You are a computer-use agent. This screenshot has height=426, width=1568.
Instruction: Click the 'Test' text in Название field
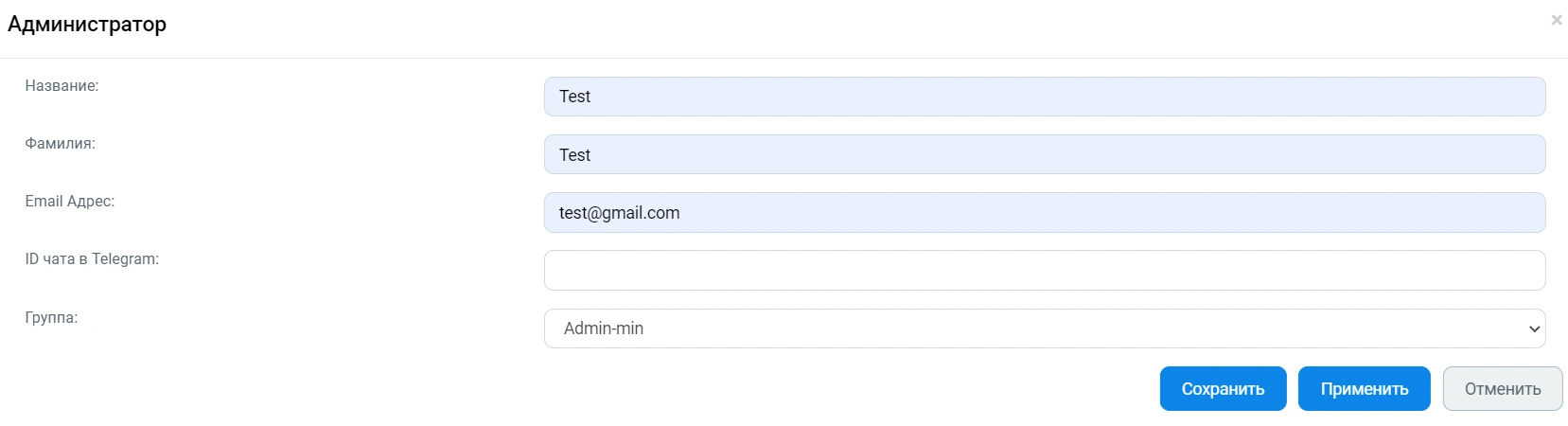click(x=574, y=97)
